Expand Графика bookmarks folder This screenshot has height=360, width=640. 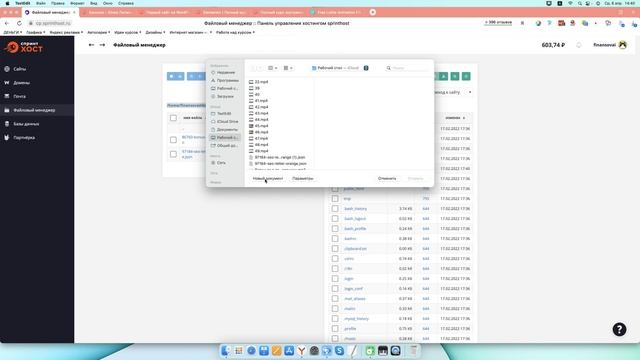[x=36, y=32]
